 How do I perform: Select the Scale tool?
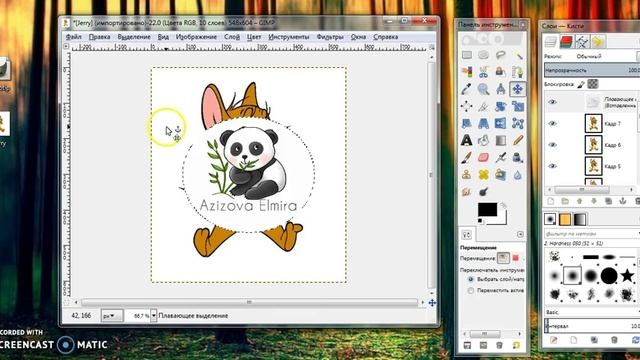(x=518, y=107)
